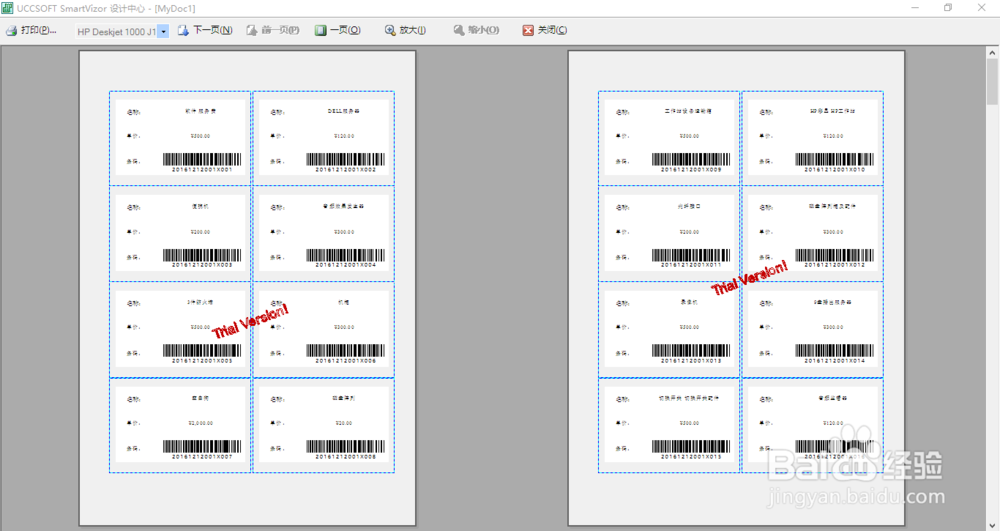Restore down the SmartVizor window
The height and width of the screenshot is (531, 1000).
pos(948,8)
